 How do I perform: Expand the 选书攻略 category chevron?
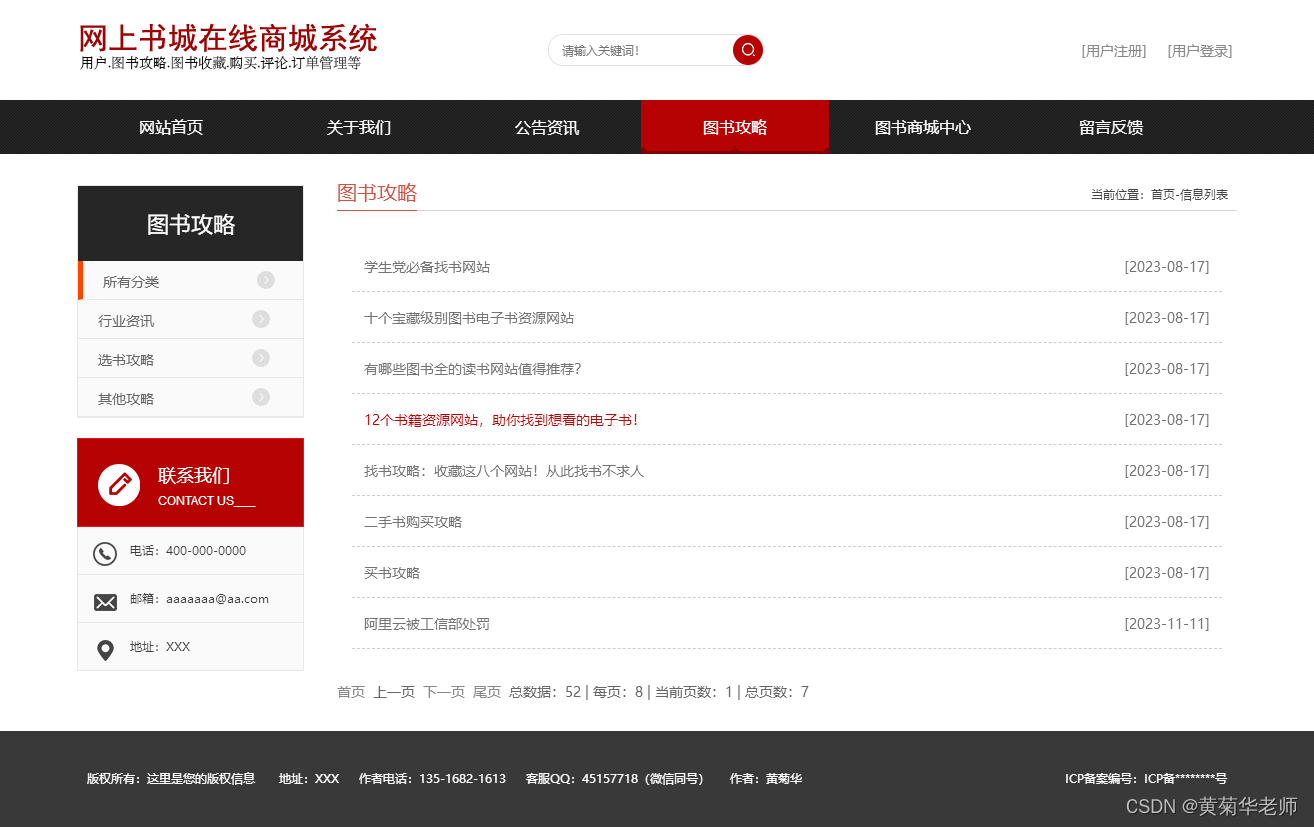click(262, 358)
